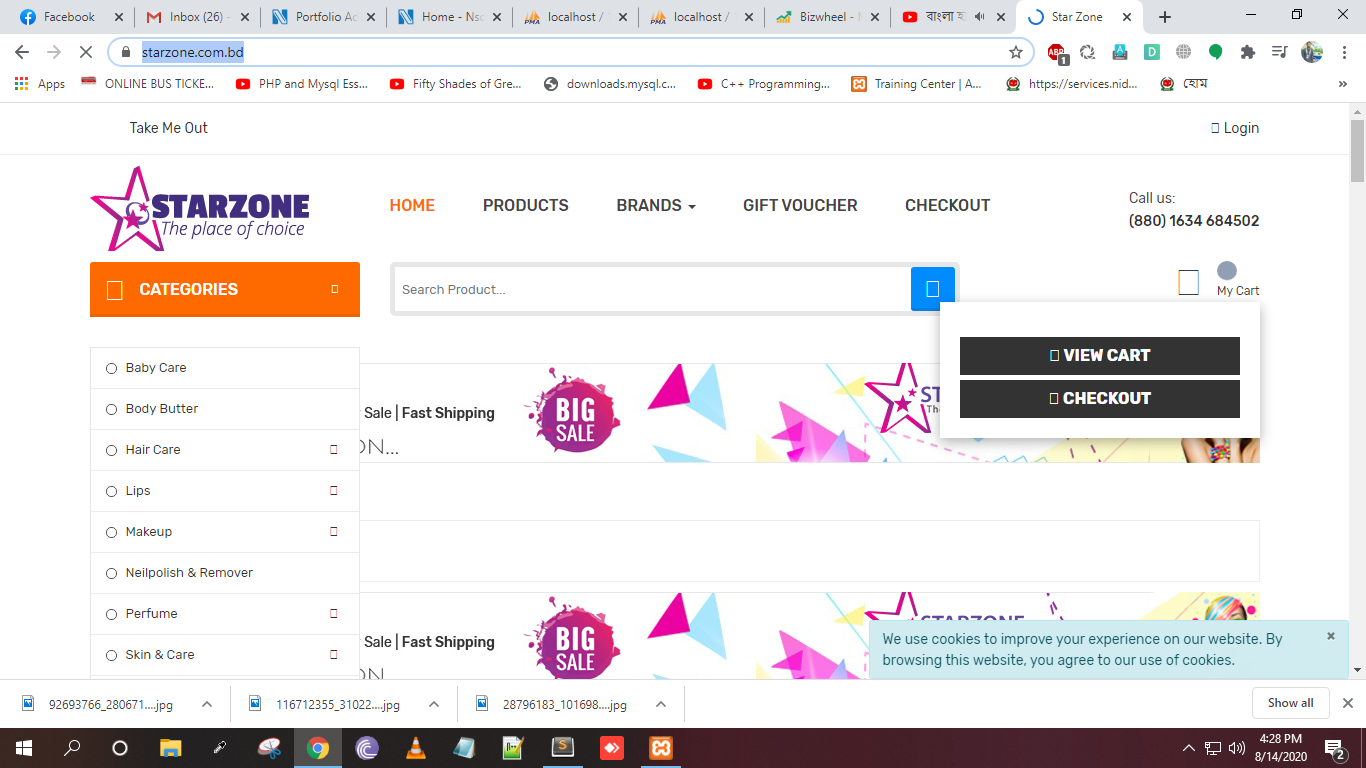Click the teal D extension icon

point(1152,52)
